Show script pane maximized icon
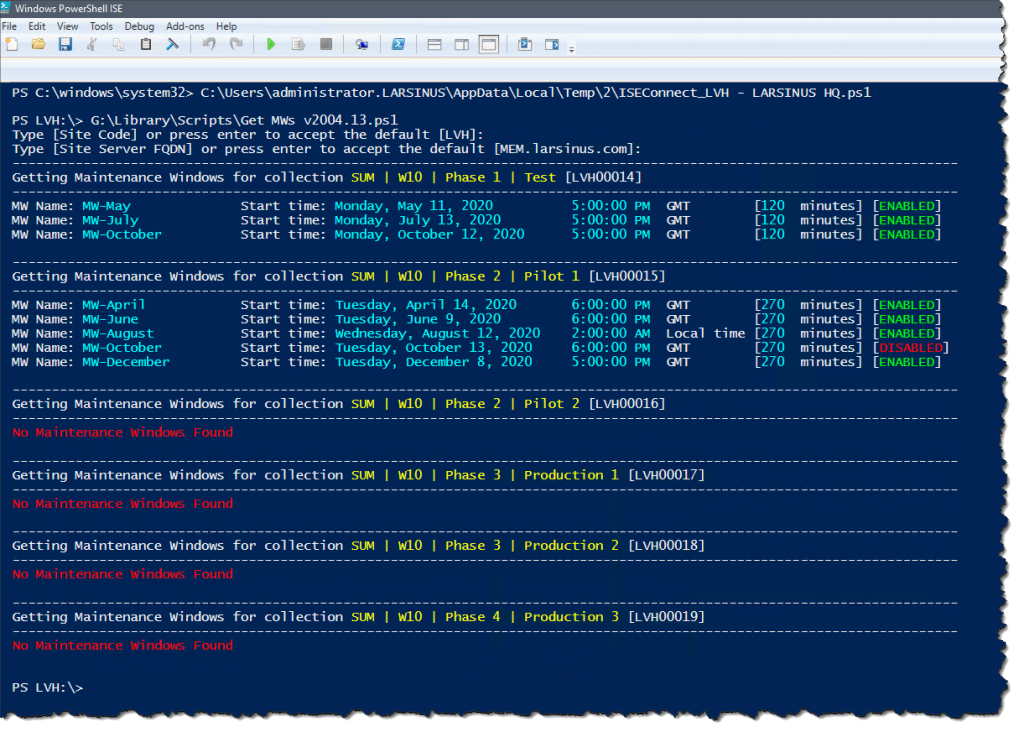 488,44
